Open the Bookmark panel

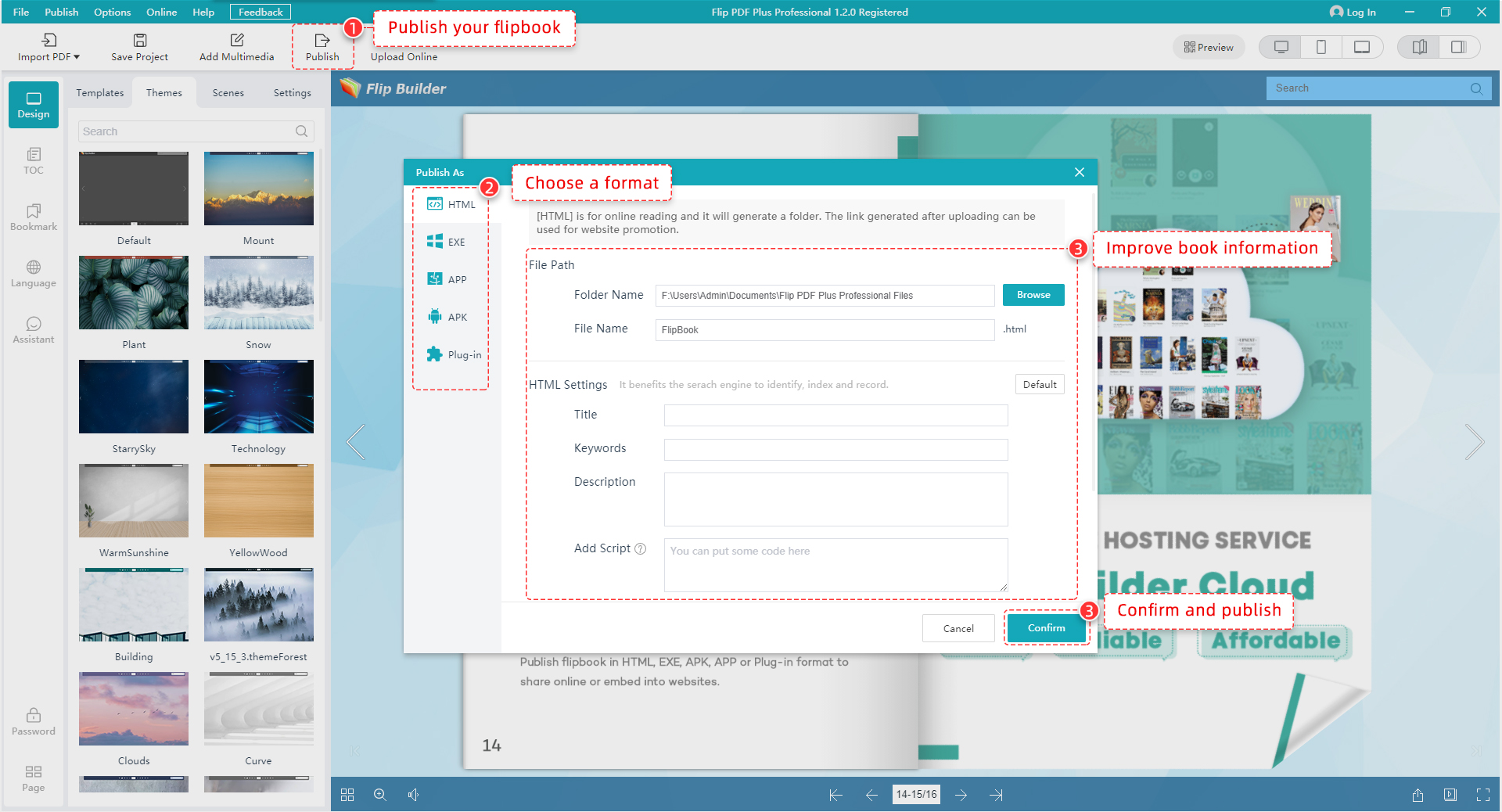[33, 217]
